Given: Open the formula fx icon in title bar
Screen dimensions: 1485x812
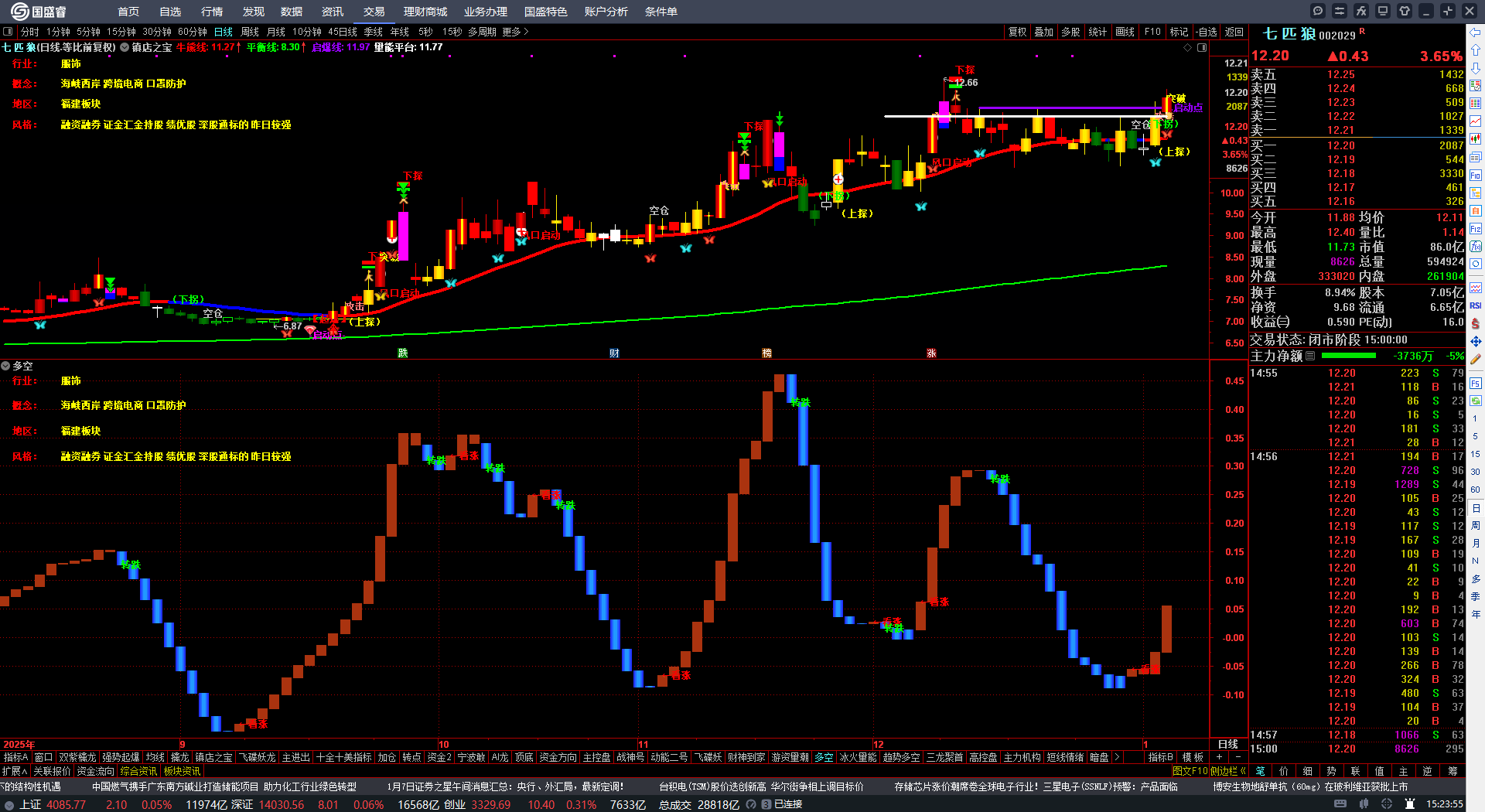Looking at the screenshot, I should click(x=1361, y=11).
